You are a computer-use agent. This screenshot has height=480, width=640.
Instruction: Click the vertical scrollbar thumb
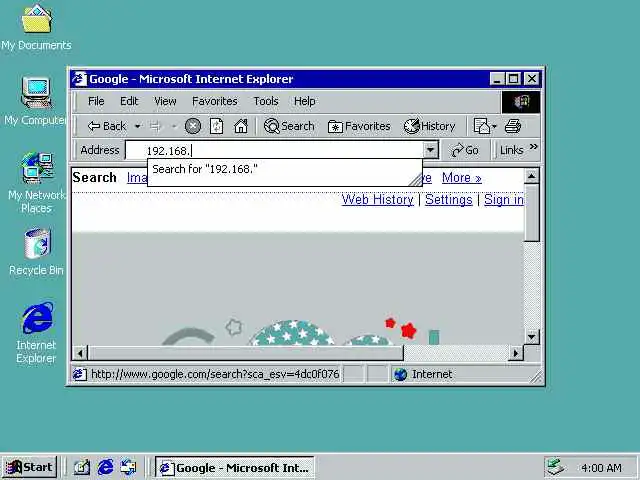[x=531, y=213]
